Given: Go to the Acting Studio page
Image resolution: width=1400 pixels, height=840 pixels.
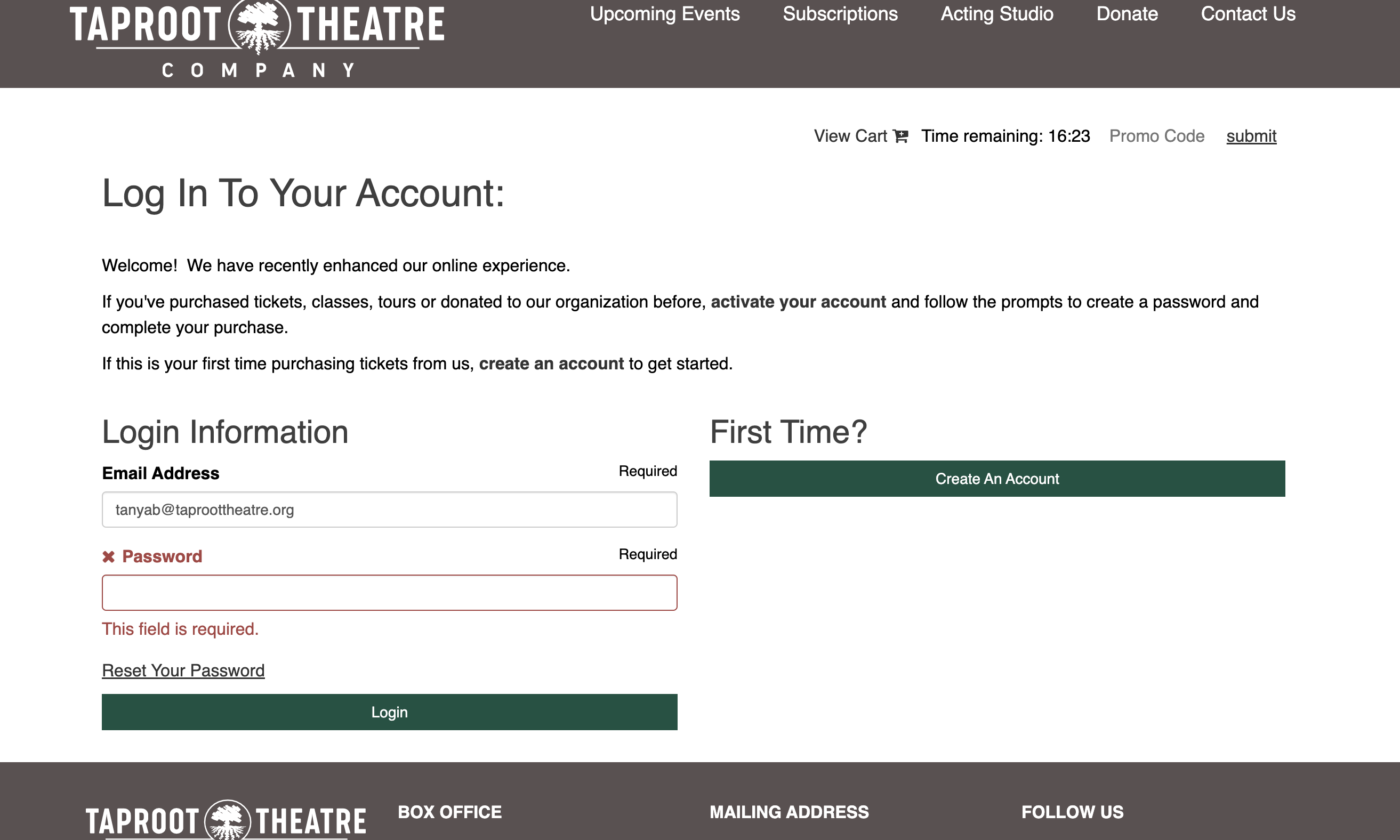Looking at the screenshot, I should [x=997, y=14].
